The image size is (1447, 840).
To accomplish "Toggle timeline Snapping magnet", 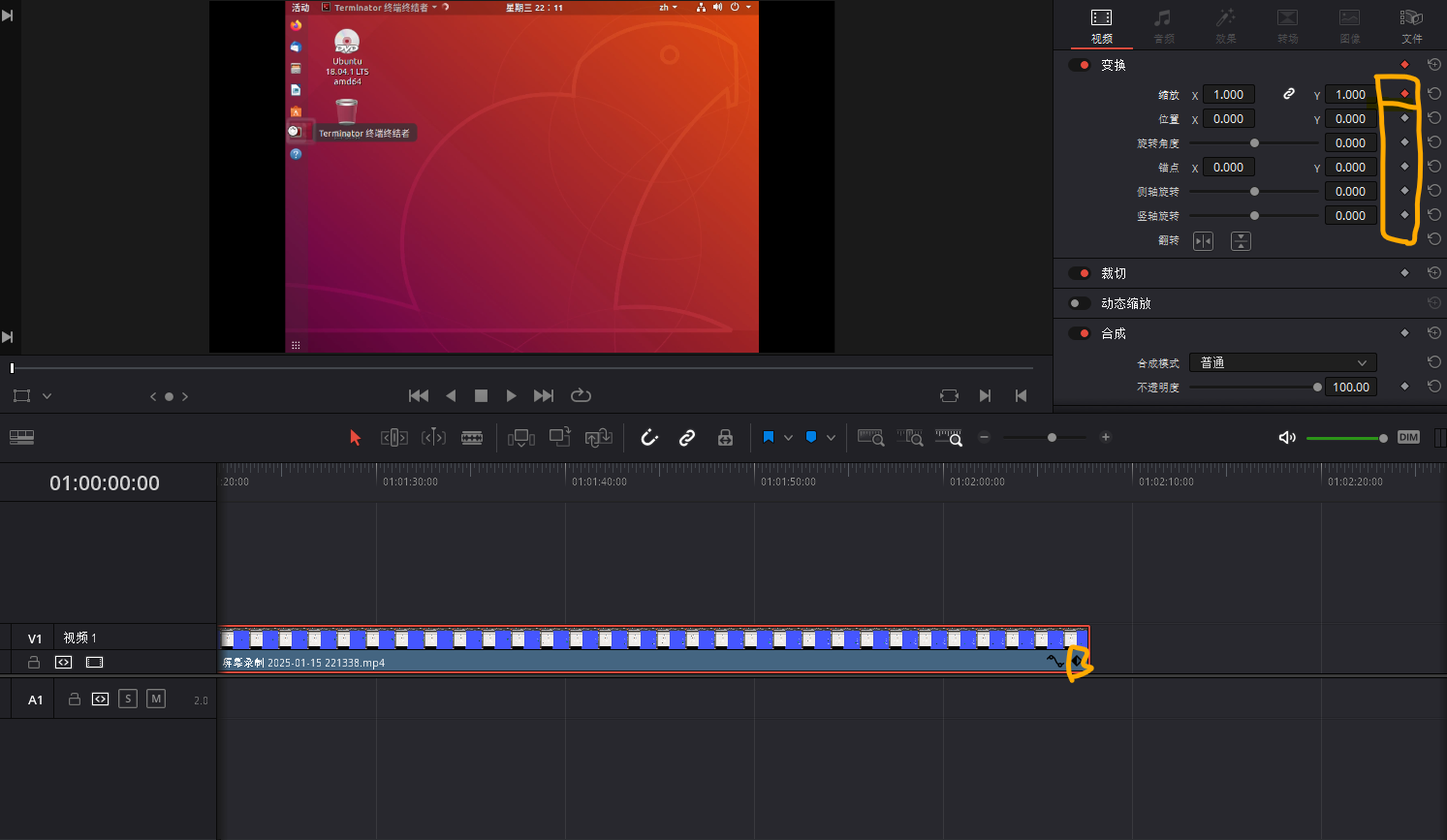I will (649, 438).
